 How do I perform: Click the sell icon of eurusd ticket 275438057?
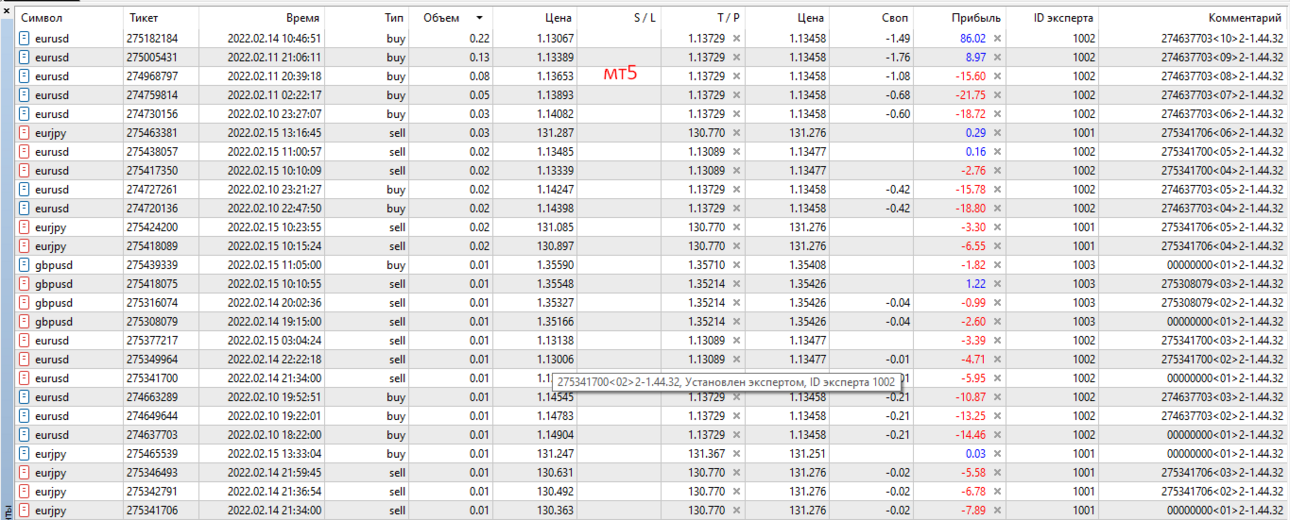click(x=25, y=151)
